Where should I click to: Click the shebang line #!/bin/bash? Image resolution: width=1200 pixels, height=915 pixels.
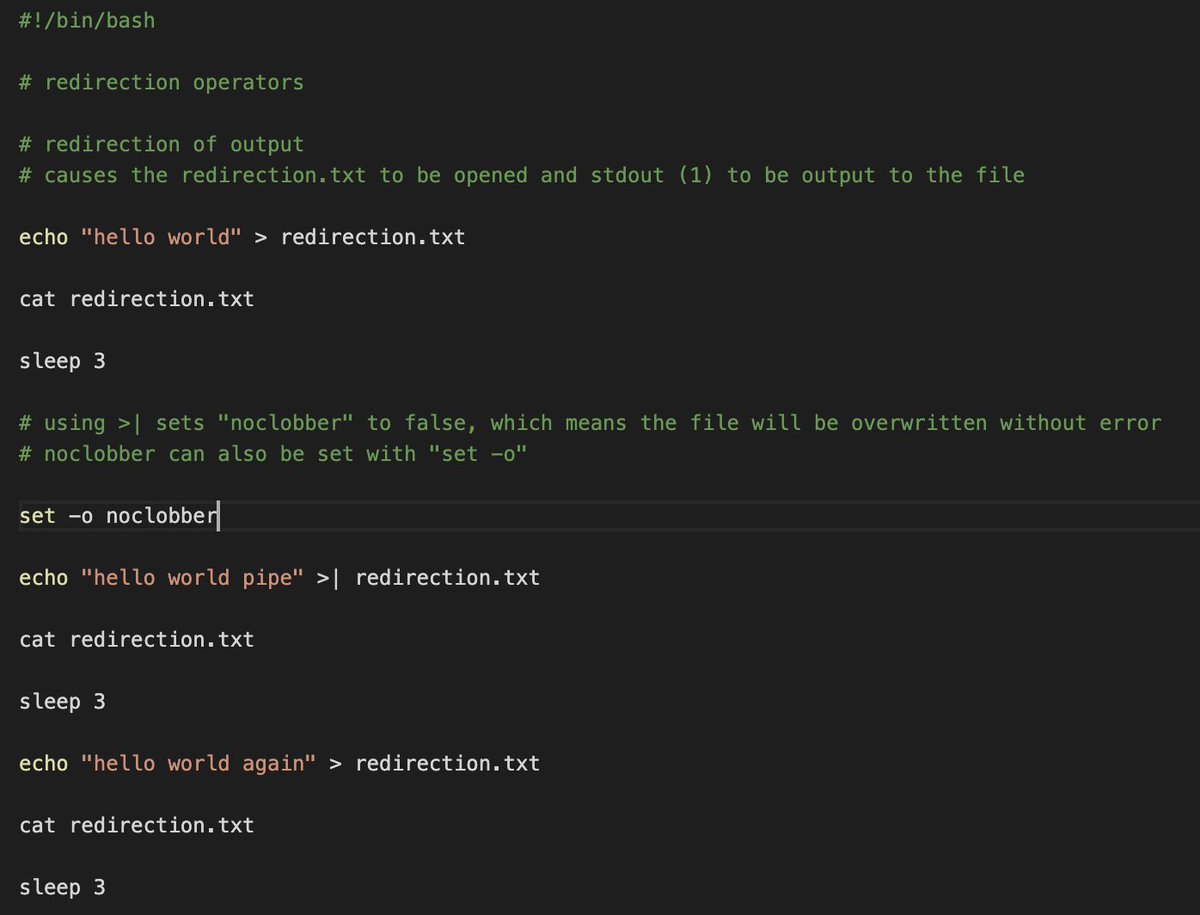click(87, 20)
